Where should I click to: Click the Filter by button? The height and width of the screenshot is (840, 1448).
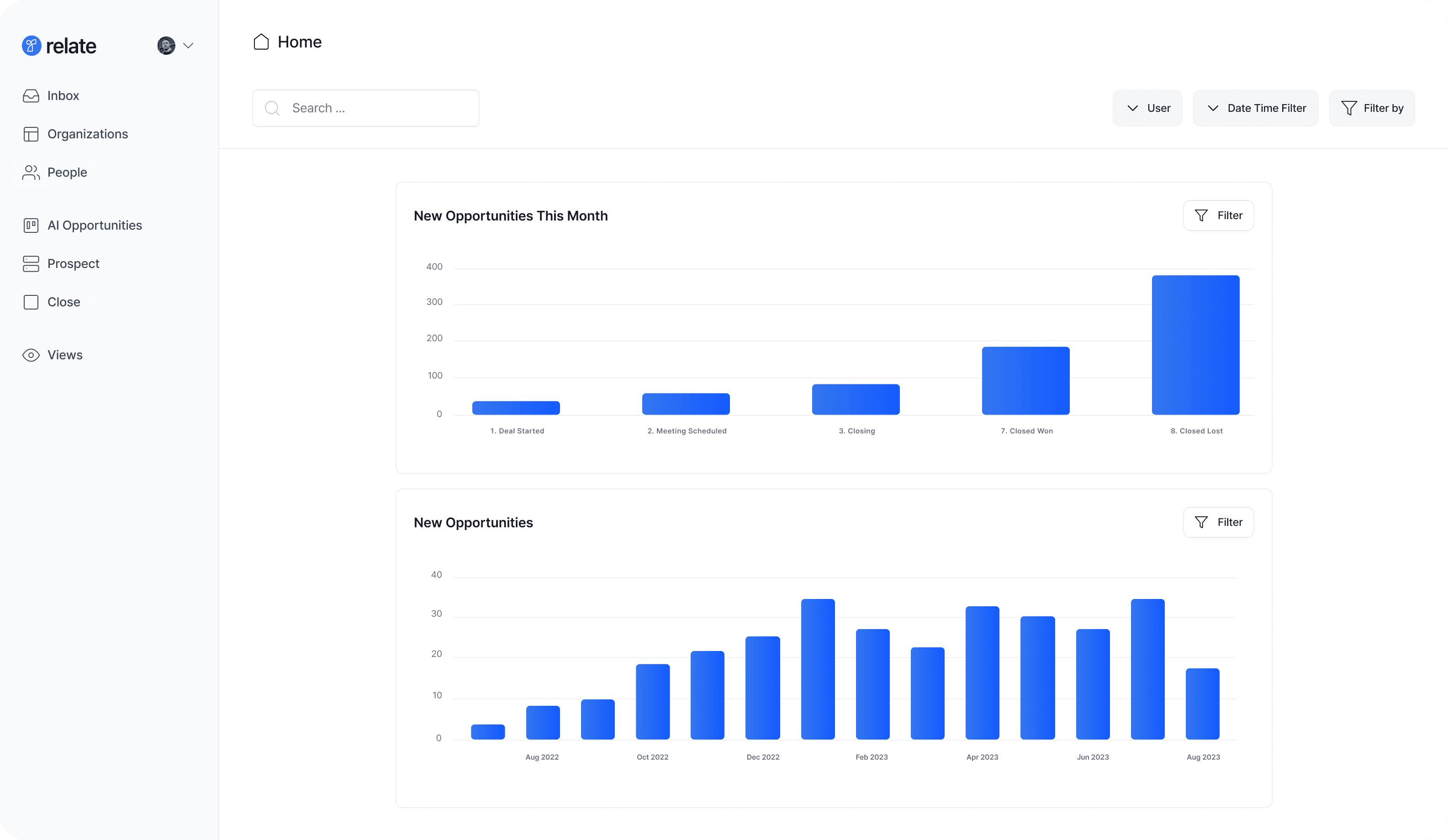tap(1372, 108)
